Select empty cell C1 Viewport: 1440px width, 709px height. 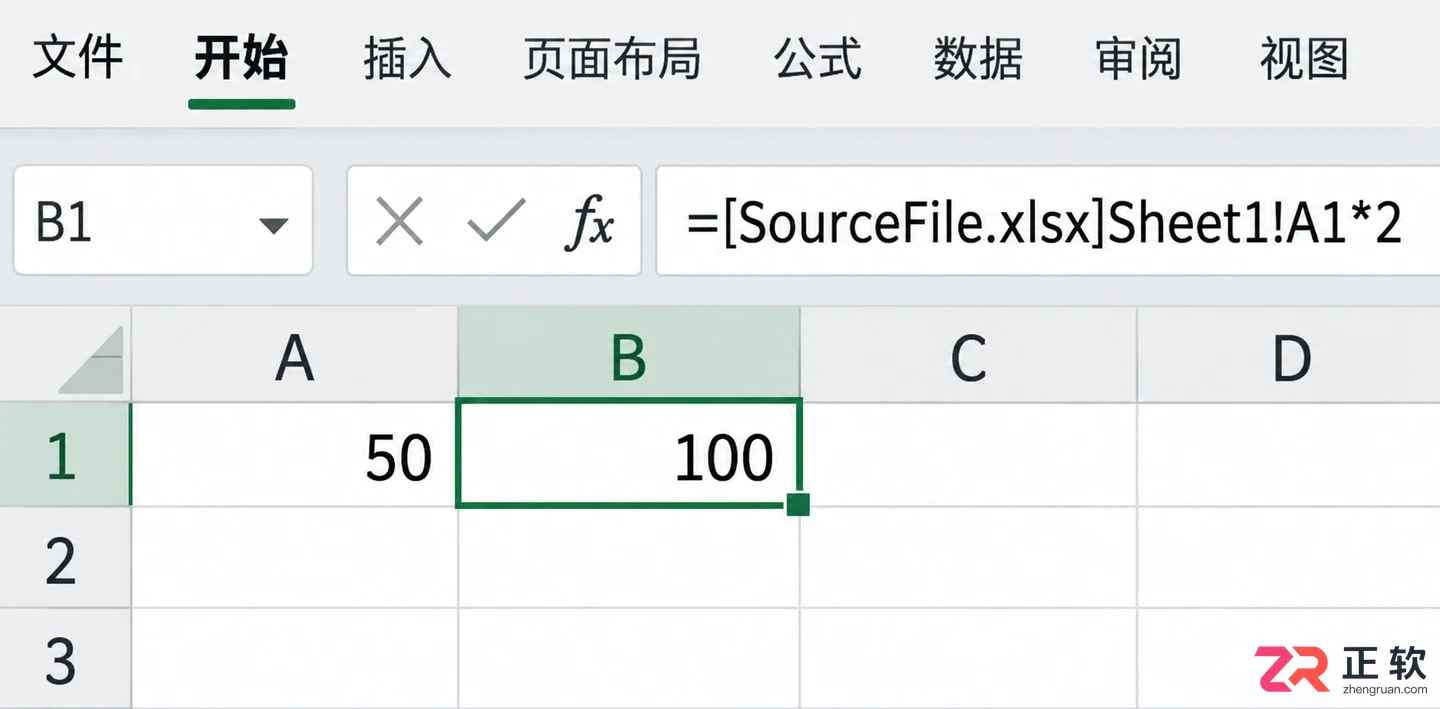(x=969, y=454)
